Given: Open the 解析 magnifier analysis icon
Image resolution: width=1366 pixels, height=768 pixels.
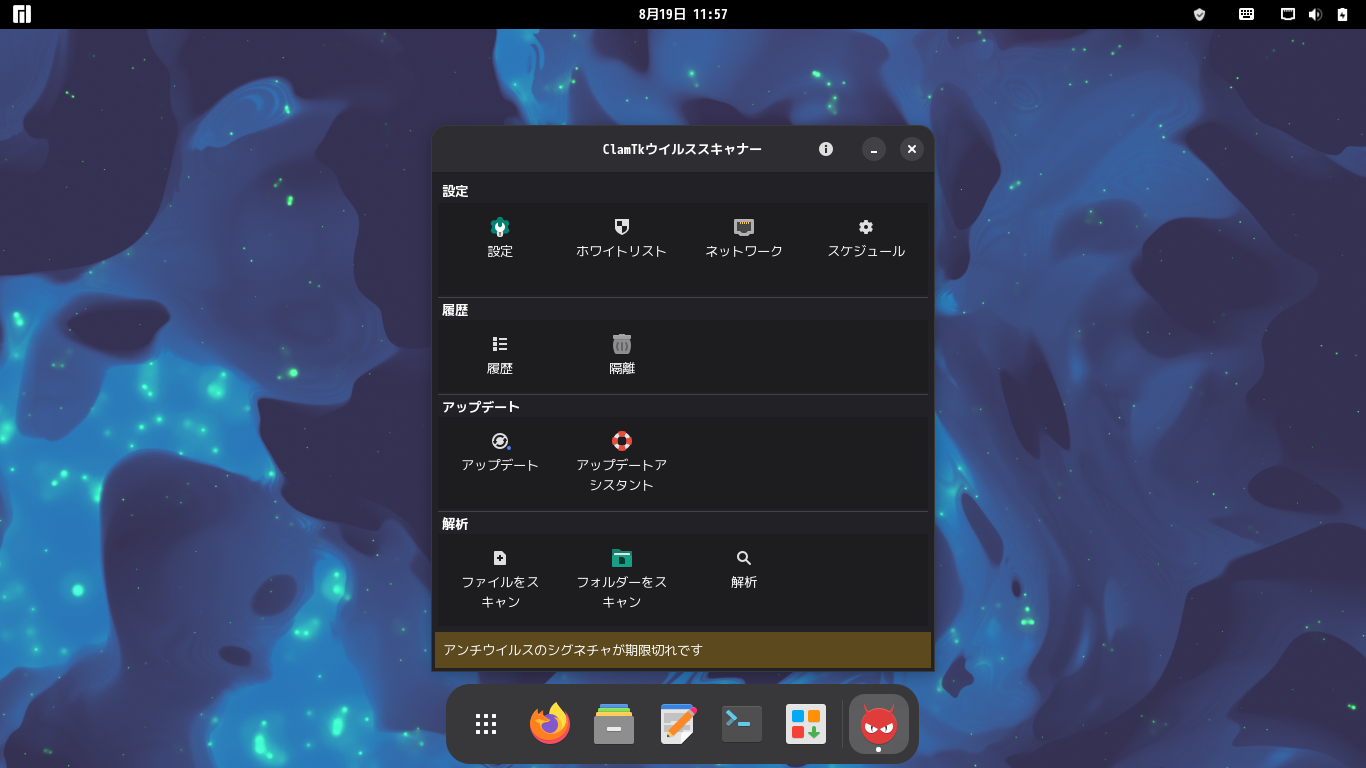Looking at the screenshot, I should click(744, 558).
